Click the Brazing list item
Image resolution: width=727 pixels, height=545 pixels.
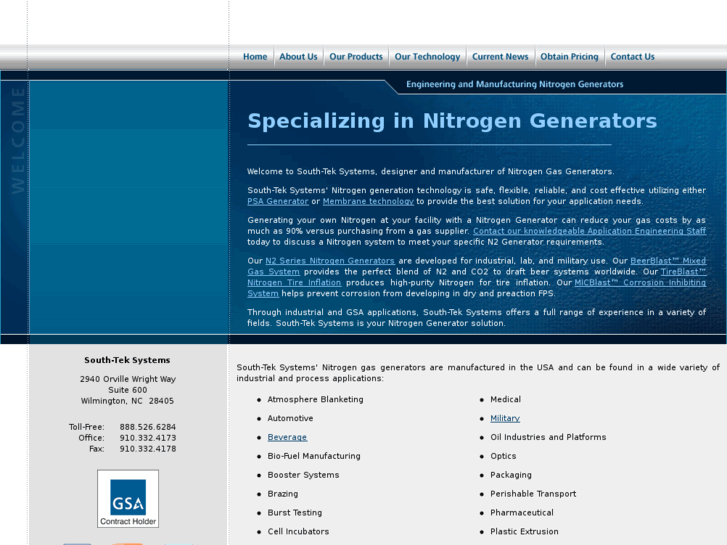[283, 494]
